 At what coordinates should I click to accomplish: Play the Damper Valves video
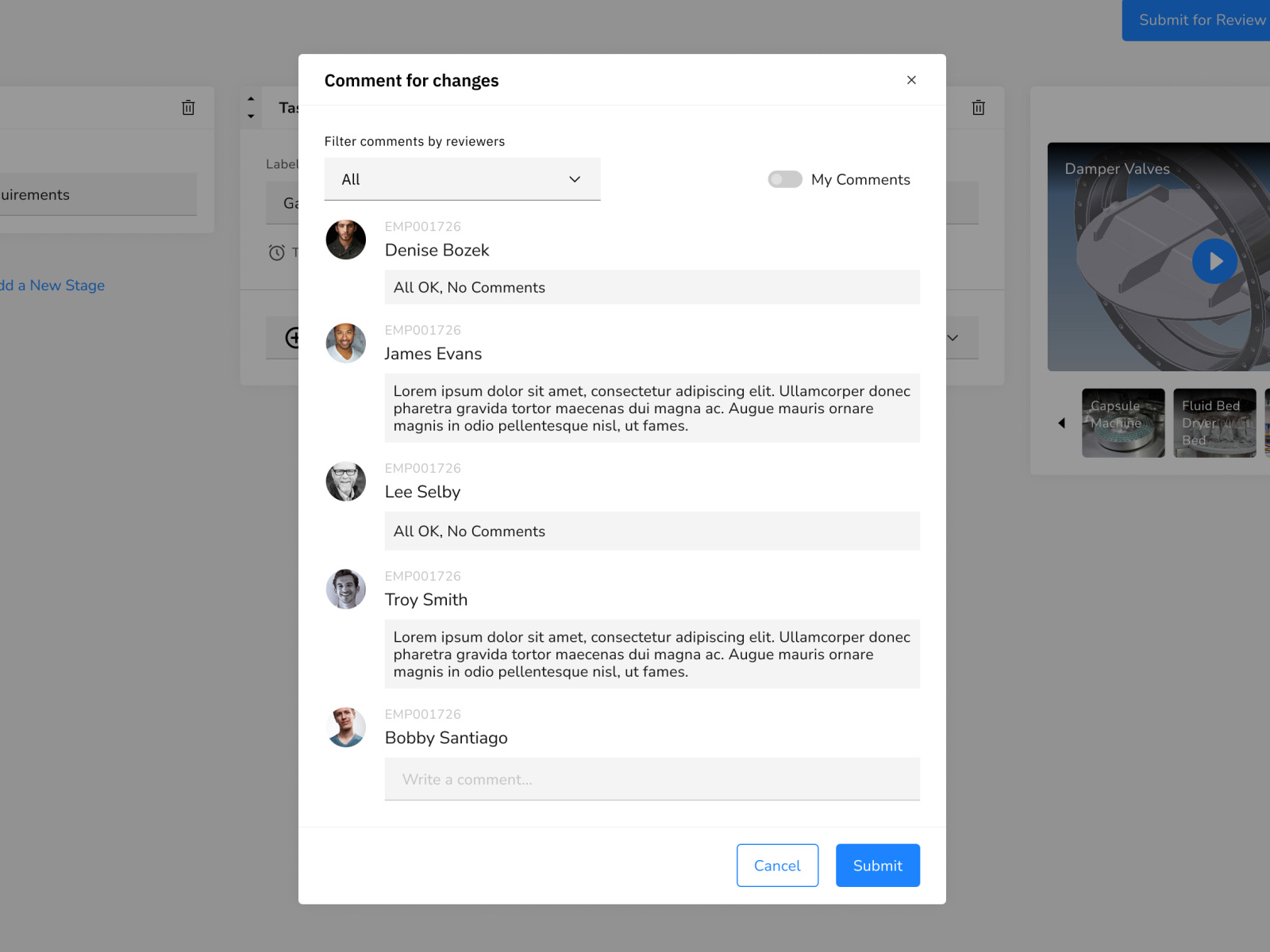pos(1214,261)
